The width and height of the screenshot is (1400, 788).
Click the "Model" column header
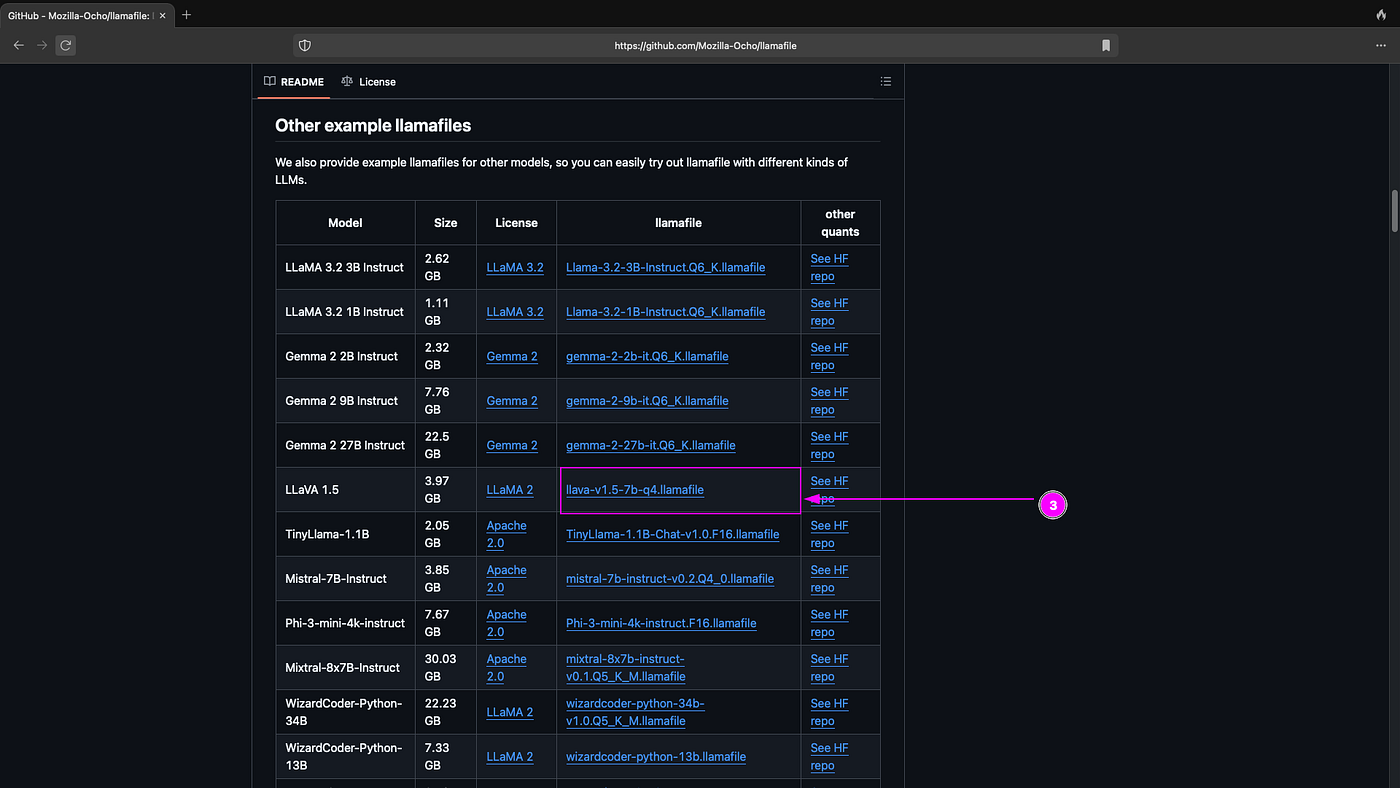346,223
